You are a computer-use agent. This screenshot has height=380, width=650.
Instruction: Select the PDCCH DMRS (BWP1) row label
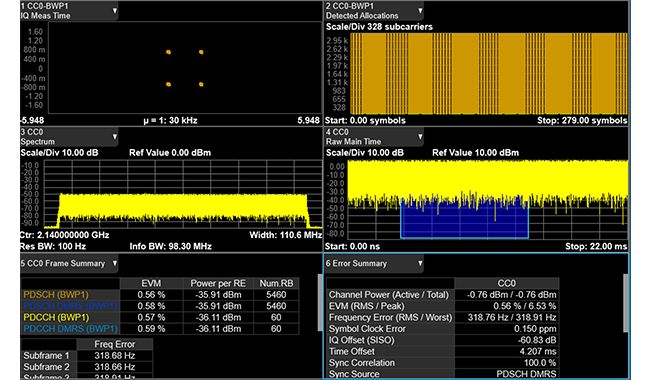pyautogui.click(x=70, y=329)
